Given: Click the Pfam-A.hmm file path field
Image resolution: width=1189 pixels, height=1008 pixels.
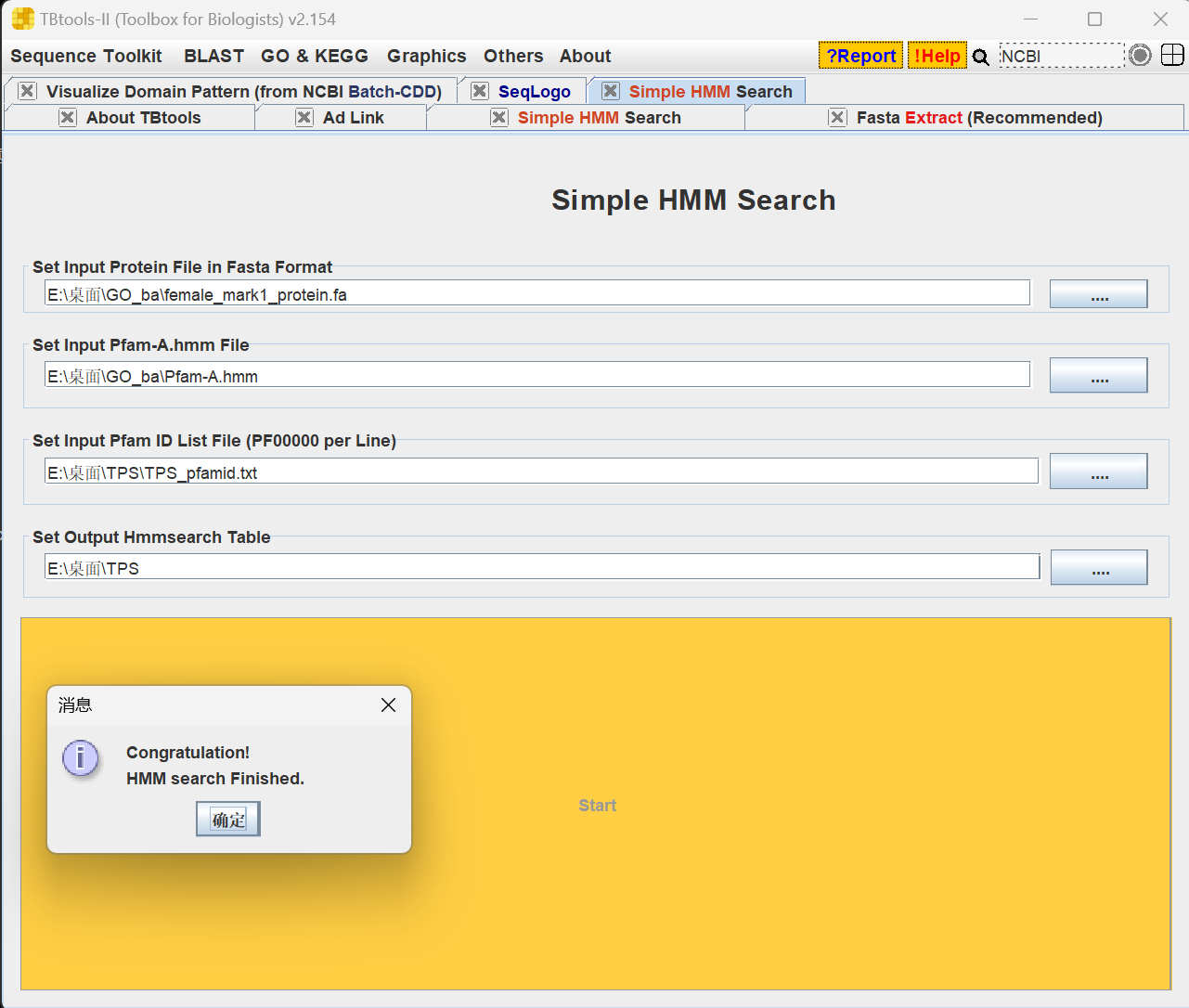Looking at the screenshot, I should 537,375.
